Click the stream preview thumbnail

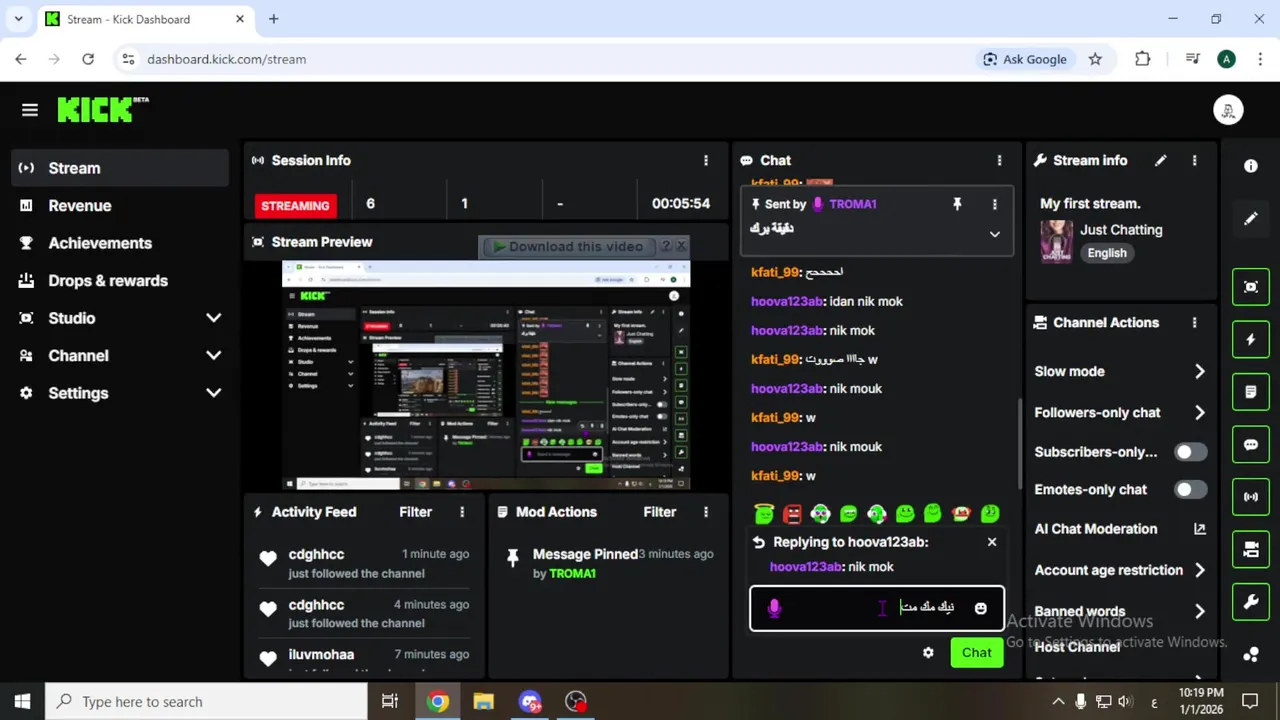coord(486,375)
